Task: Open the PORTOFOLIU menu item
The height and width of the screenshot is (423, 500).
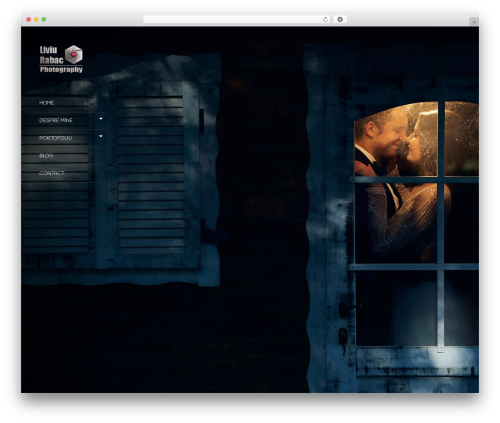Action: point(55,138)
